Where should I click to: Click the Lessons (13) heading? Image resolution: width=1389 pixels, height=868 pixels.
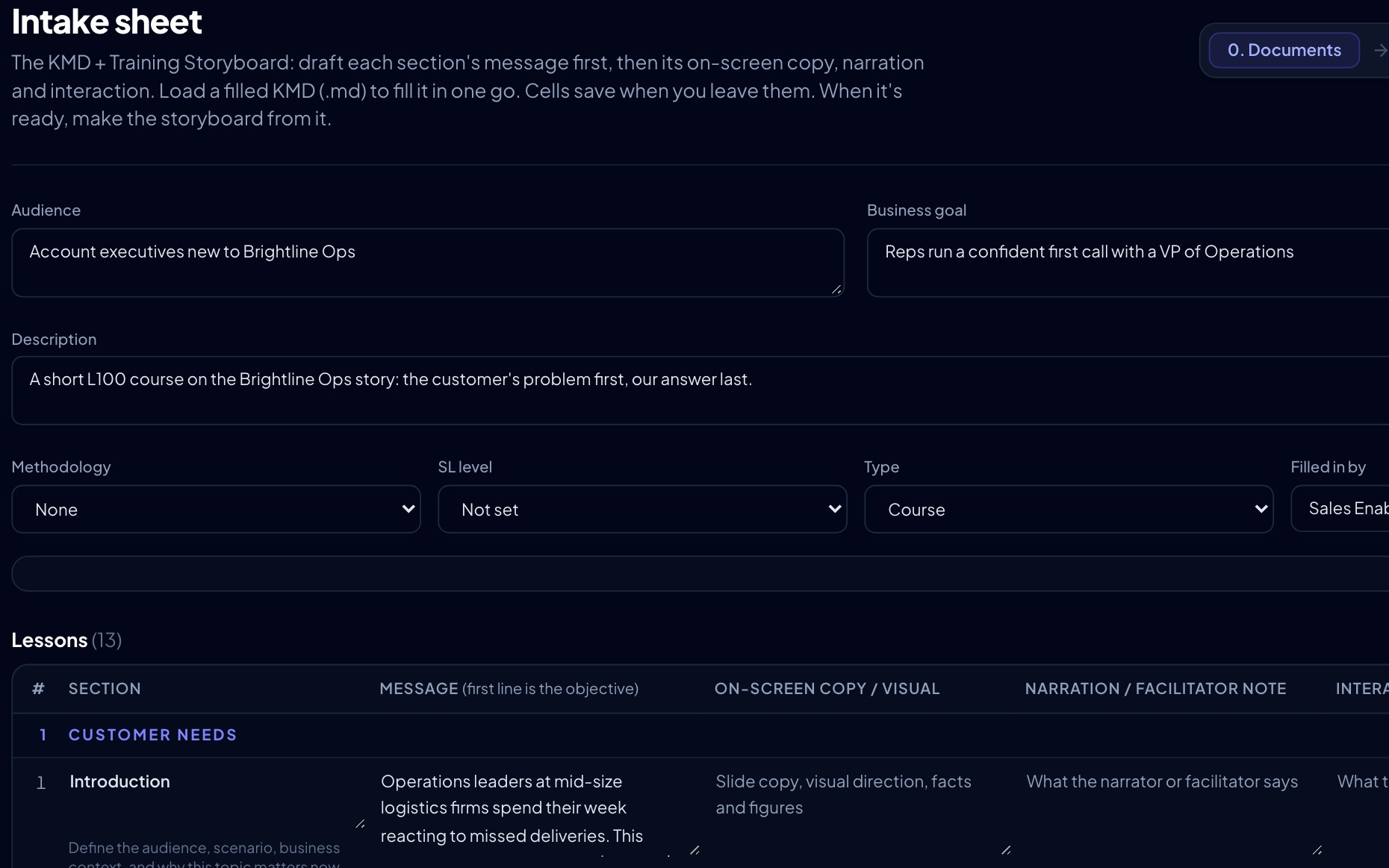click(x=66, y=640)
